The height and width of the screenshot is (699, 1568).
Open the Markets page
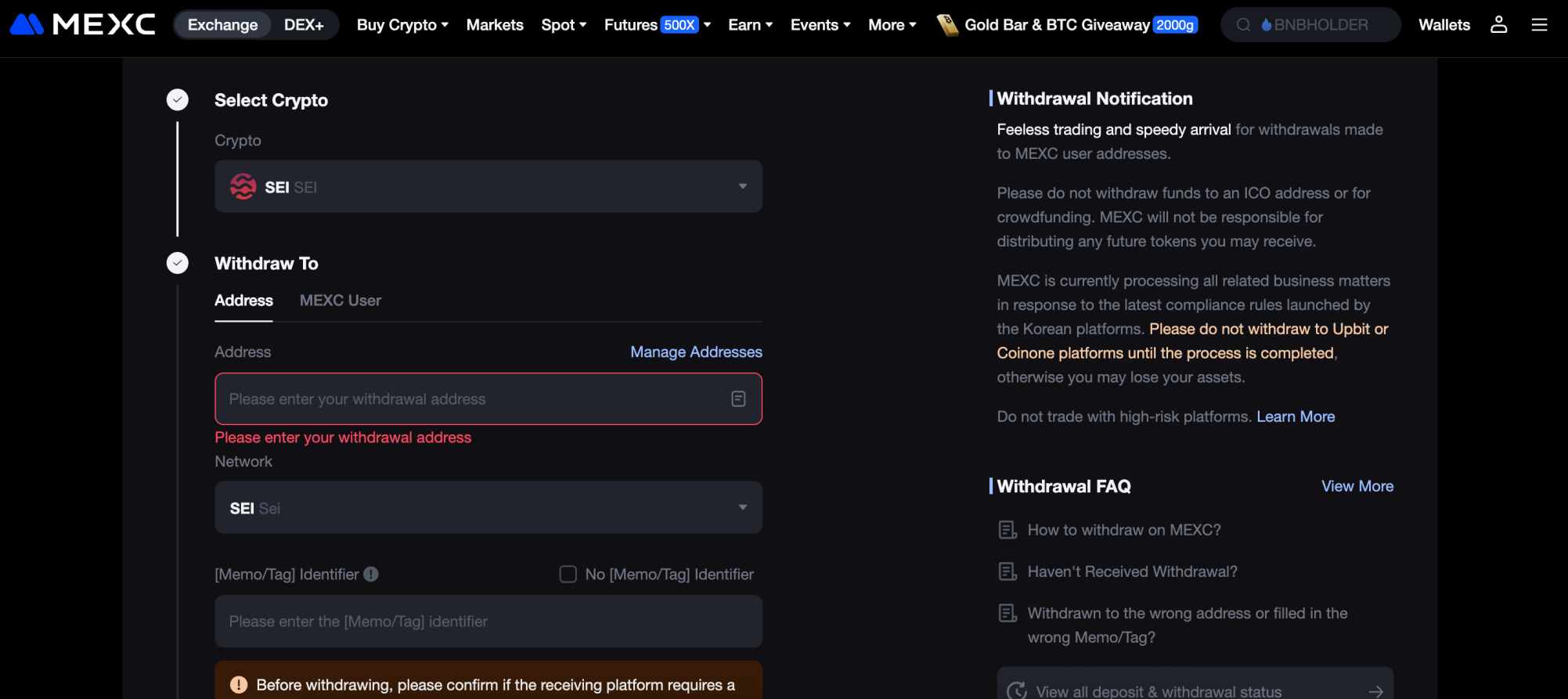(495, 25)
